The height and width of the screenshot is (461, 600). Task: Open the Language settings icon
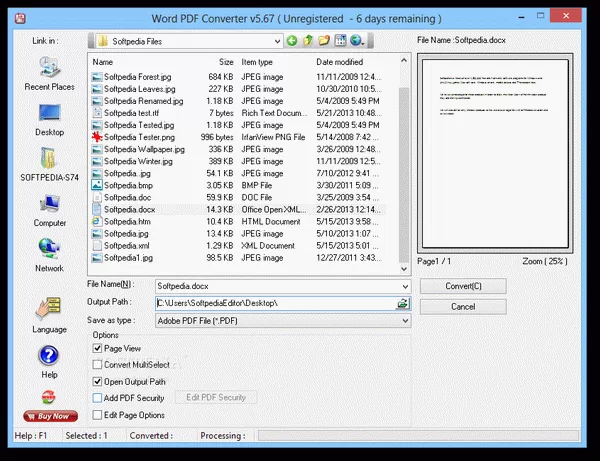pos(49,315)
